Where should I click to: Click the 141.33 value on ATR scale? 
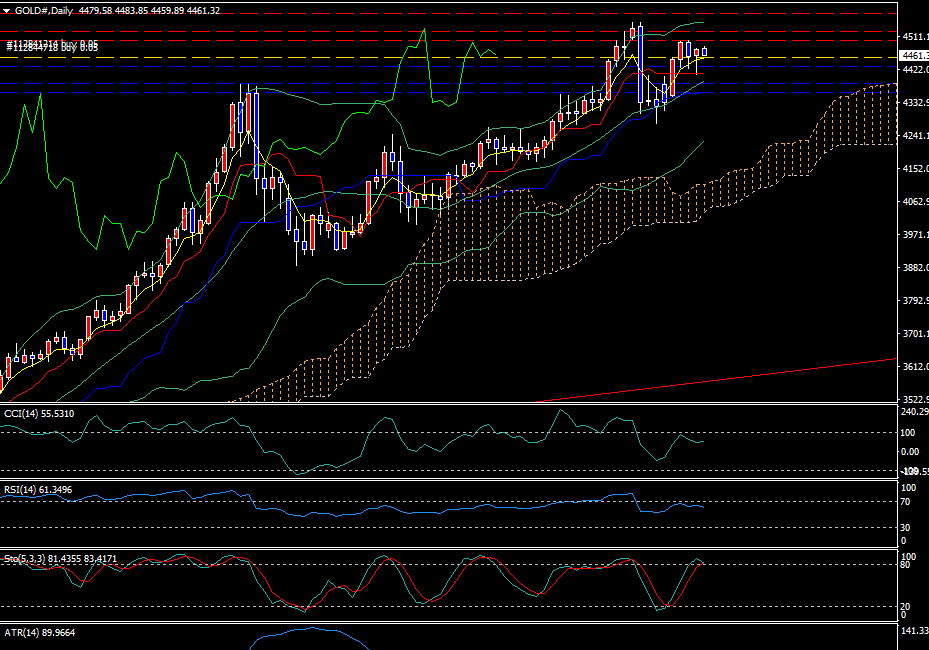tap(912, 631)
